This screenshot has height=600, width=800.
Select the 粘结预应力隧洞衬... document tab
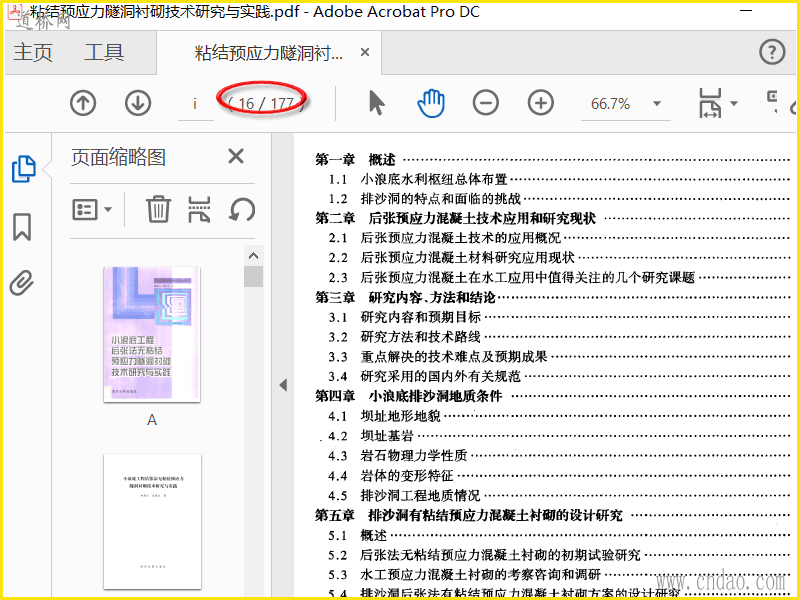tap(268, 53)
